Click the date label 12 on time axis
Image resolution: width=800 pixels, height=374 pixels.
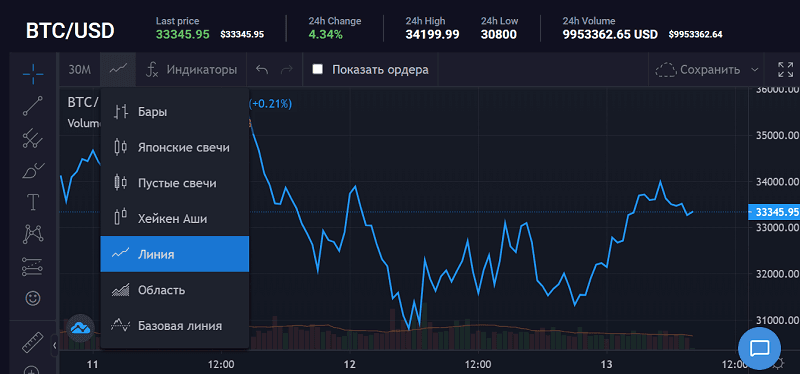click(x=349, y=365)
